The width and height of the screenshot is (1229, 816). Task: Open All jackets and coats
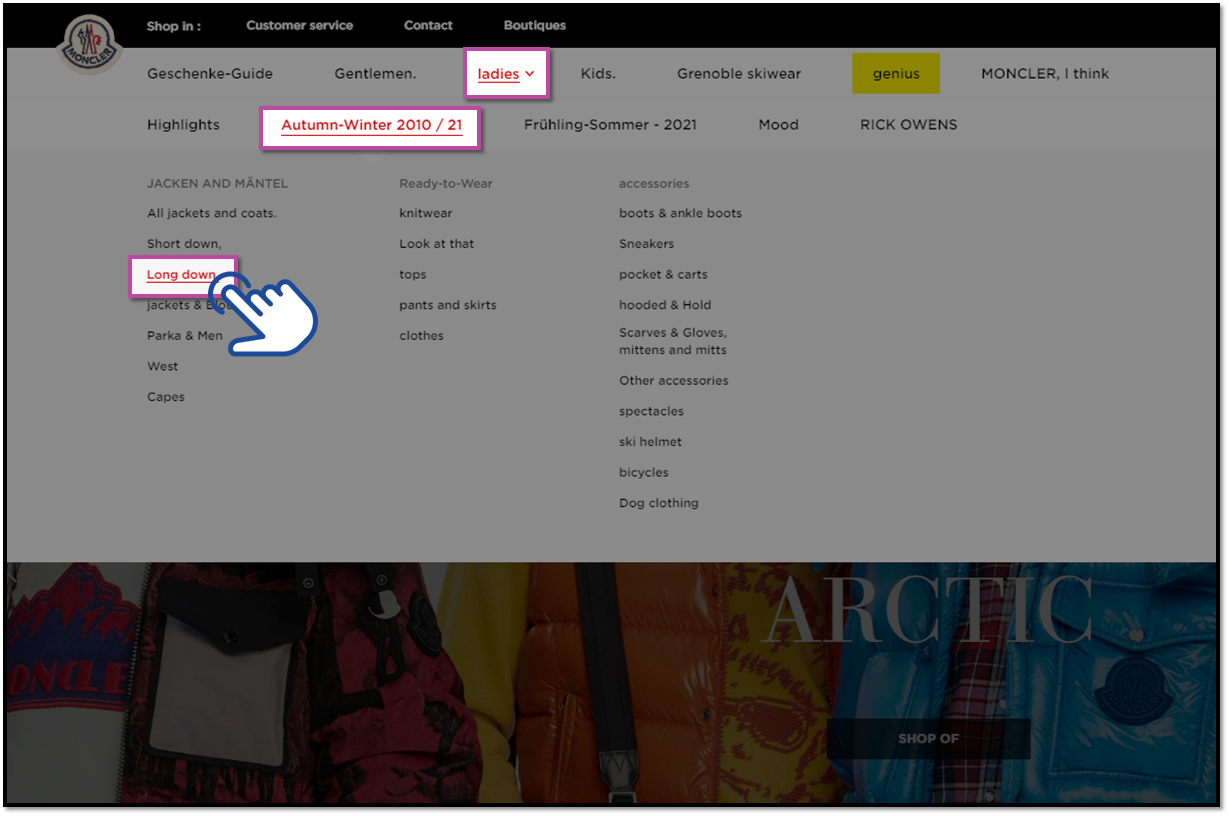point(212,213)
